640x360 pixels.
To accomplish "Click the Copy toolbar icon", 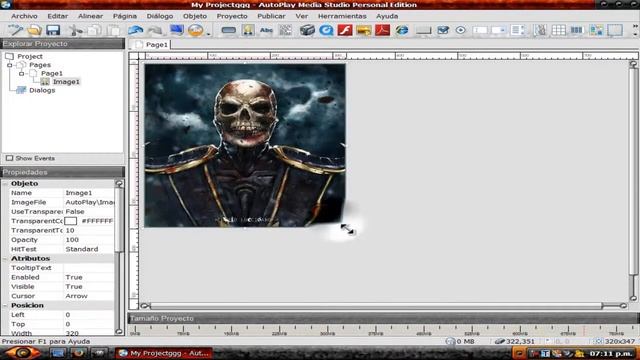I will (x=94, y=30).
